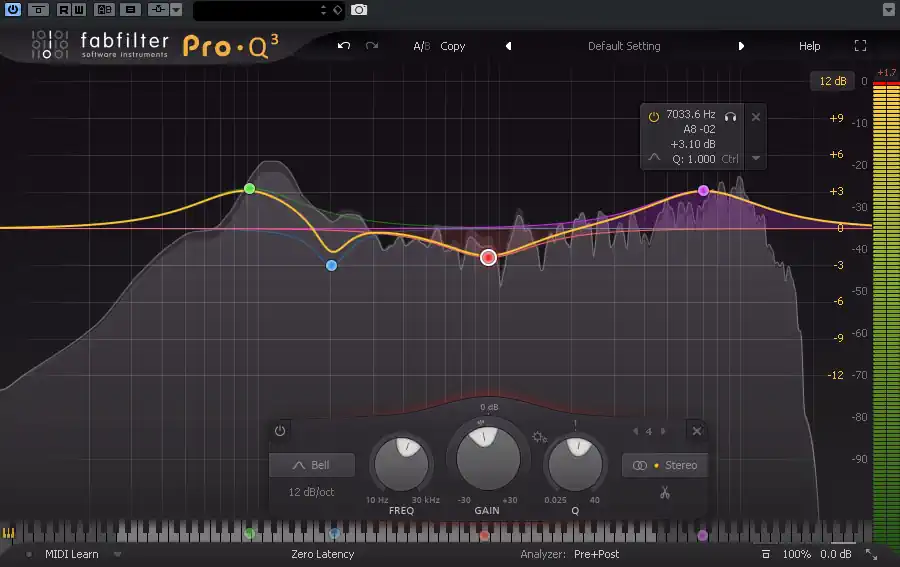The width and height of the screenshot is (900, 567).
Task: Open the Bell filter shape dropdown
Action: click(312, 465)
